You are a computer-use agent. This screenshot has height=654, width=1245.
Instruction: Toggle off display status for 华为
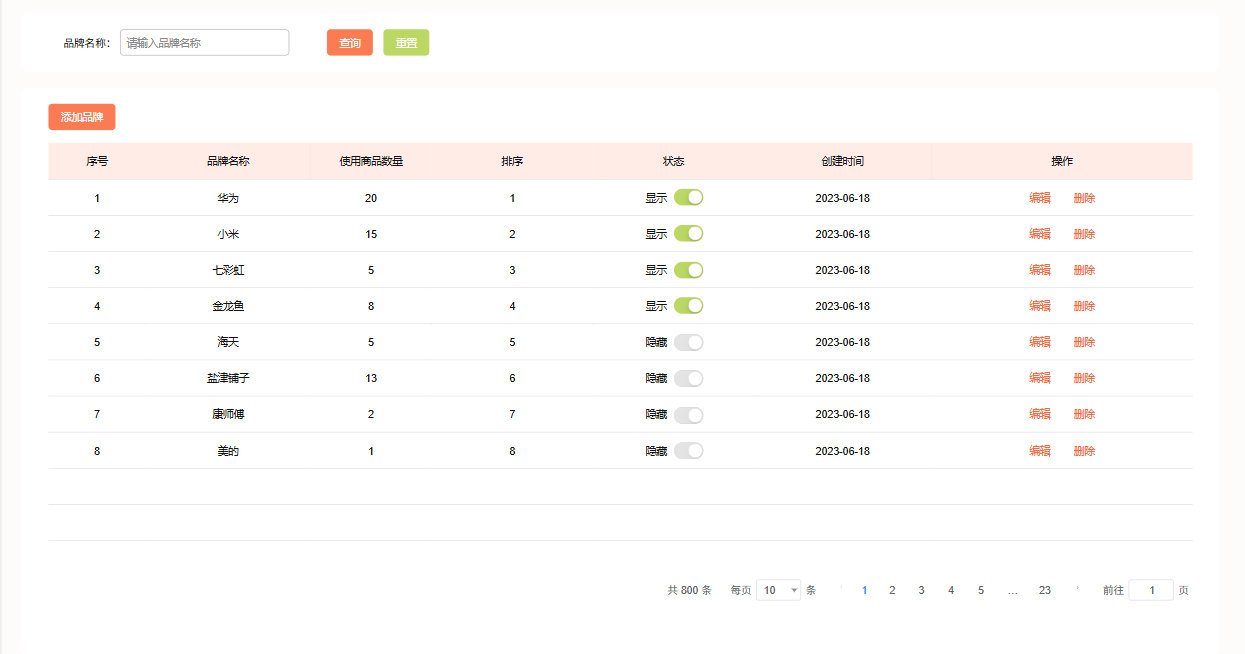click(688, 197)
